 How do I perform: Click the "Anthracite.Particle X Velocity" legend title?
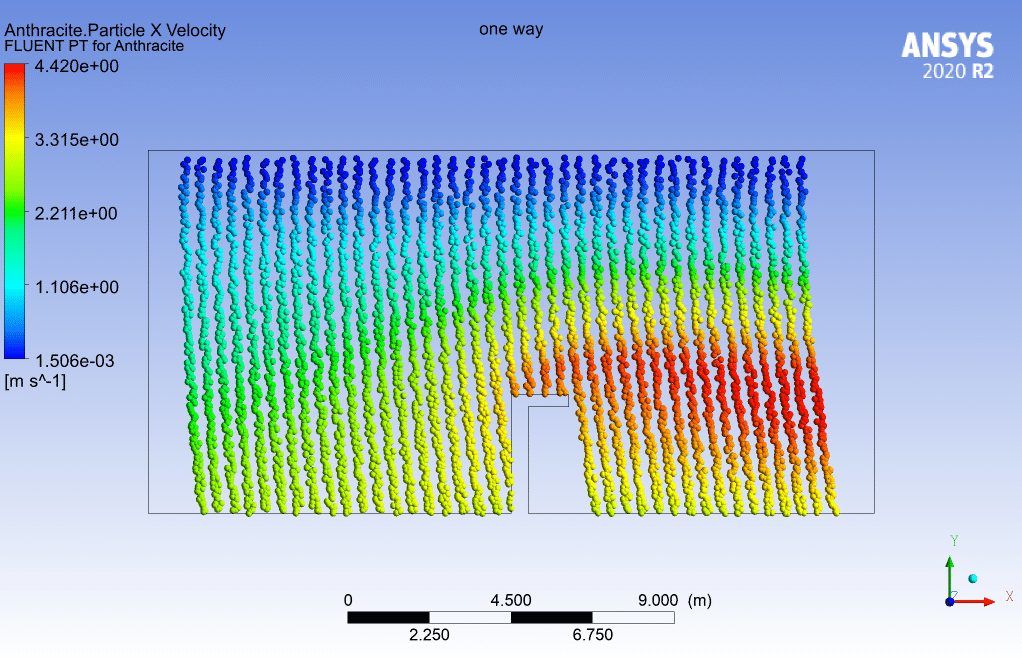click(x=115, y=30)
